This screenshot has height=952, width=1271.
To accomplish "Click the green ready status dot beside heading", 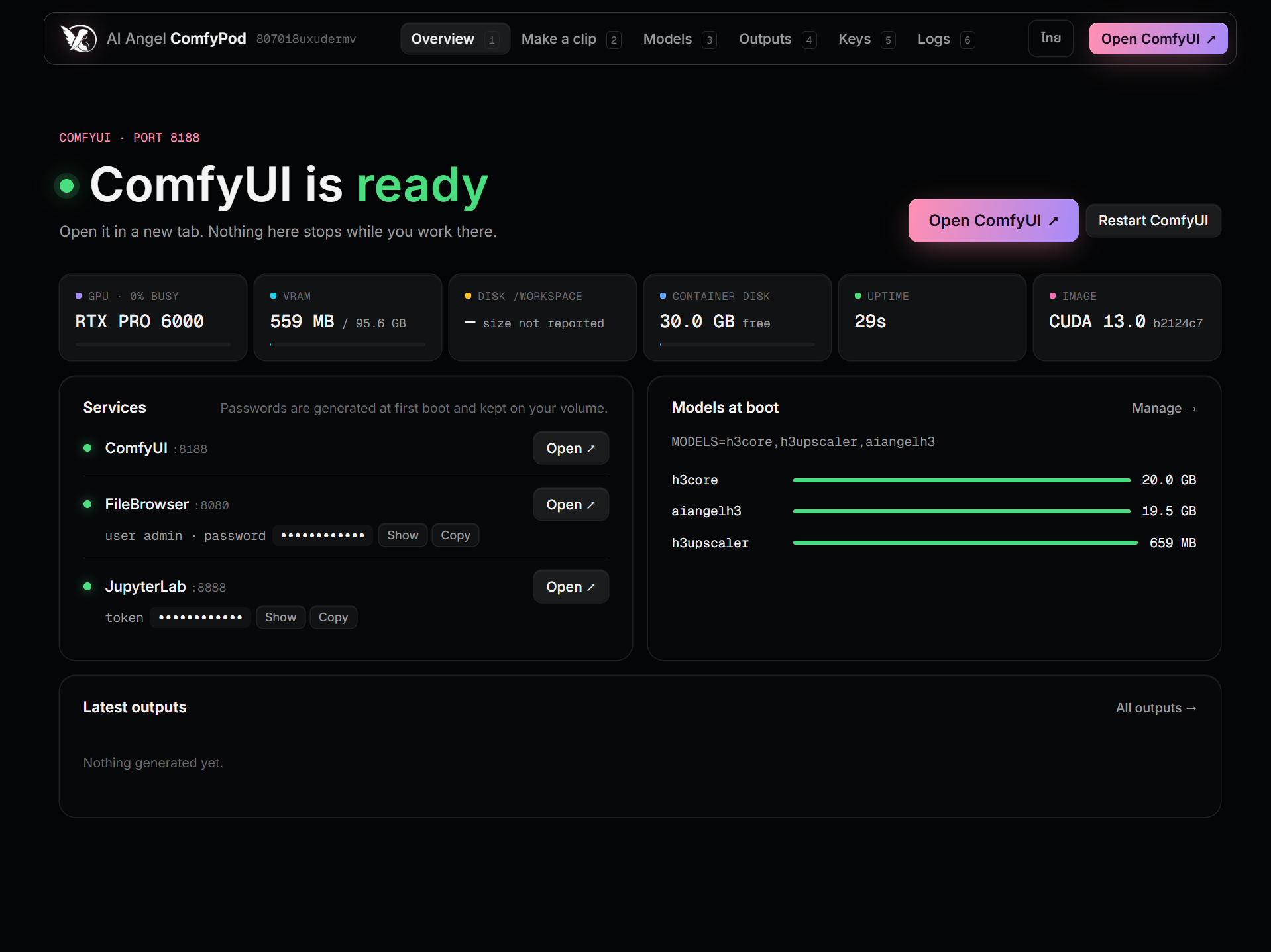I will pos(66,185).
